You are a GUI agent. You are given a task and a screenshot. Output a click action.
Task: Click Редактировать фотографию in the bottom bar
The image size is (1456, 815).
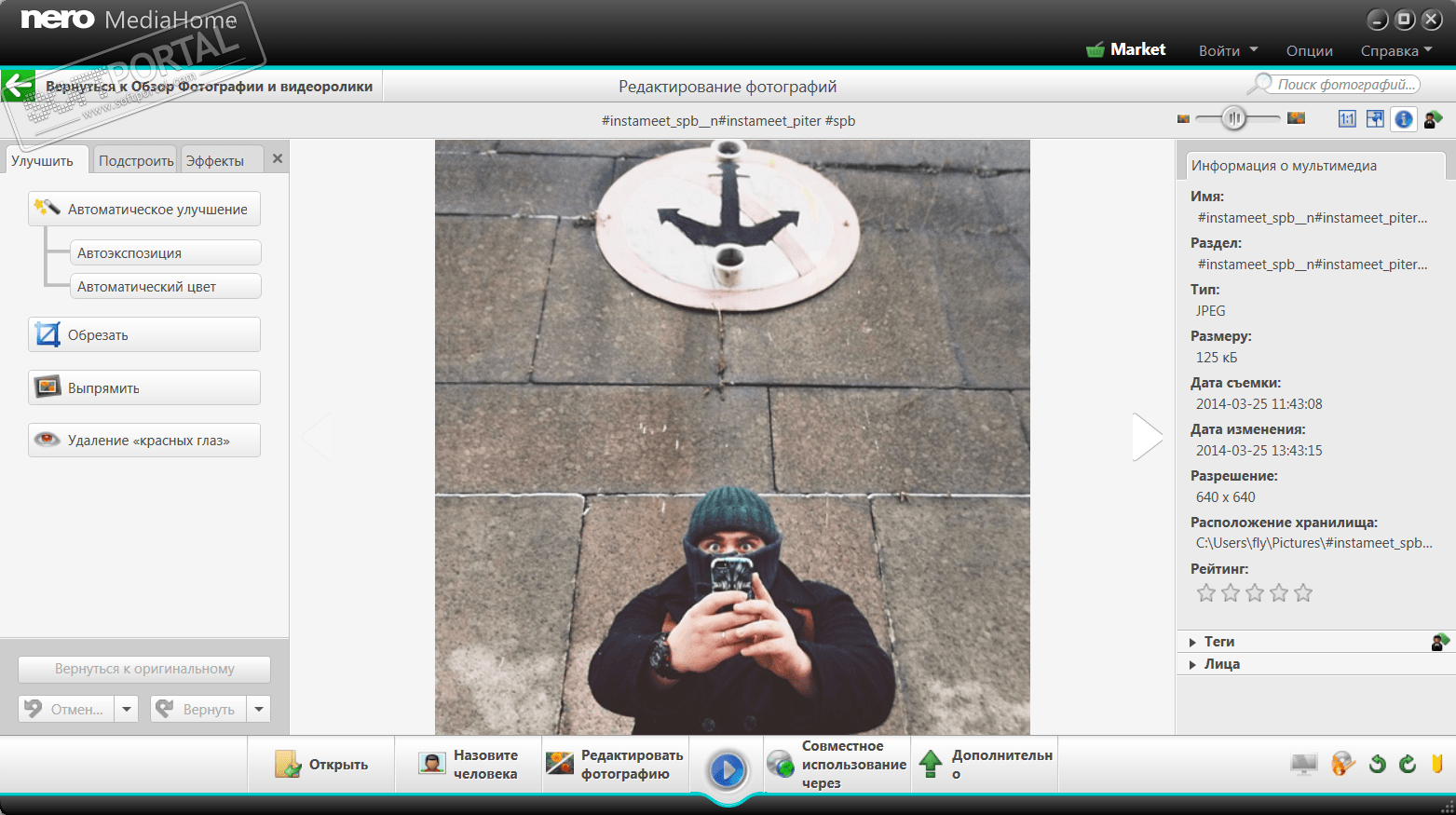(x=616, y=765)
